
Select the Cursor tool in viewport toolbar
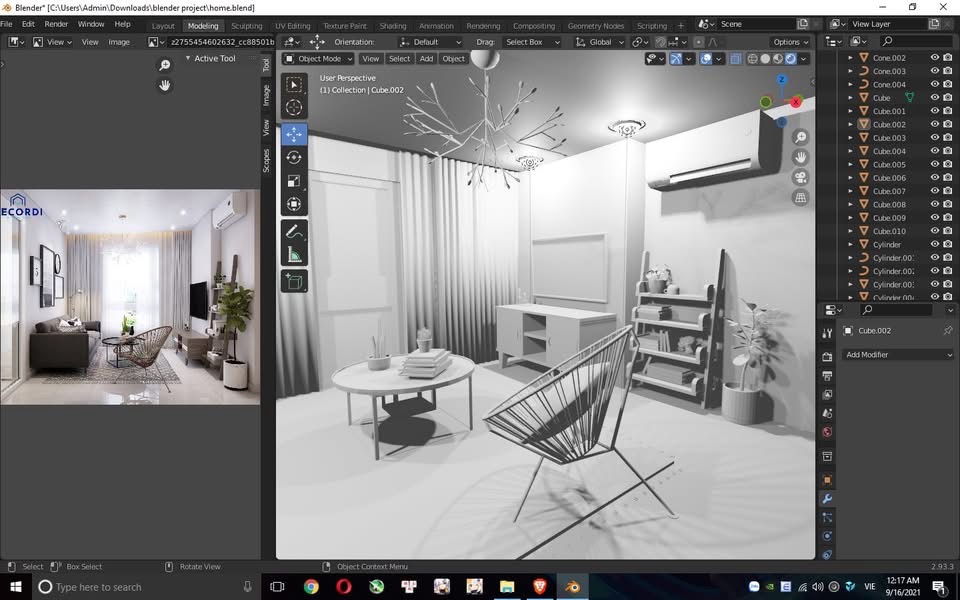(x=293, y=107)
